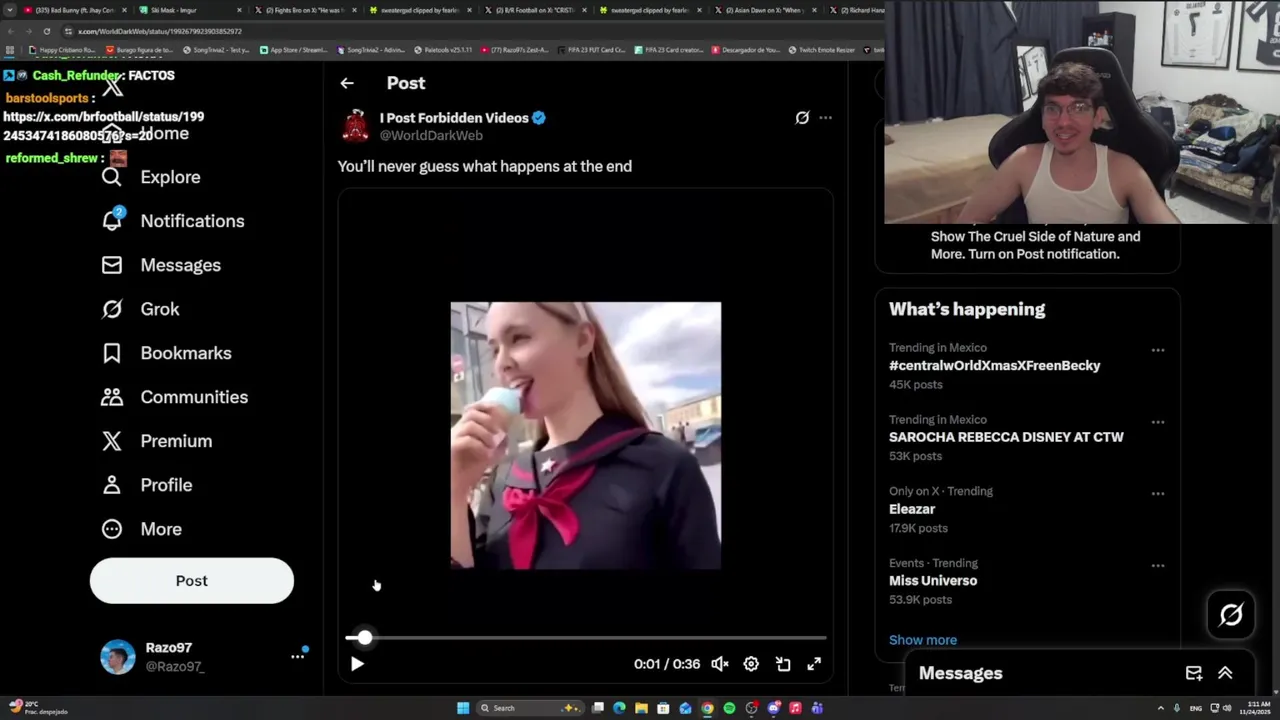
Task: Compose new message in Messages drawer
Action: tap(1194, 673)
